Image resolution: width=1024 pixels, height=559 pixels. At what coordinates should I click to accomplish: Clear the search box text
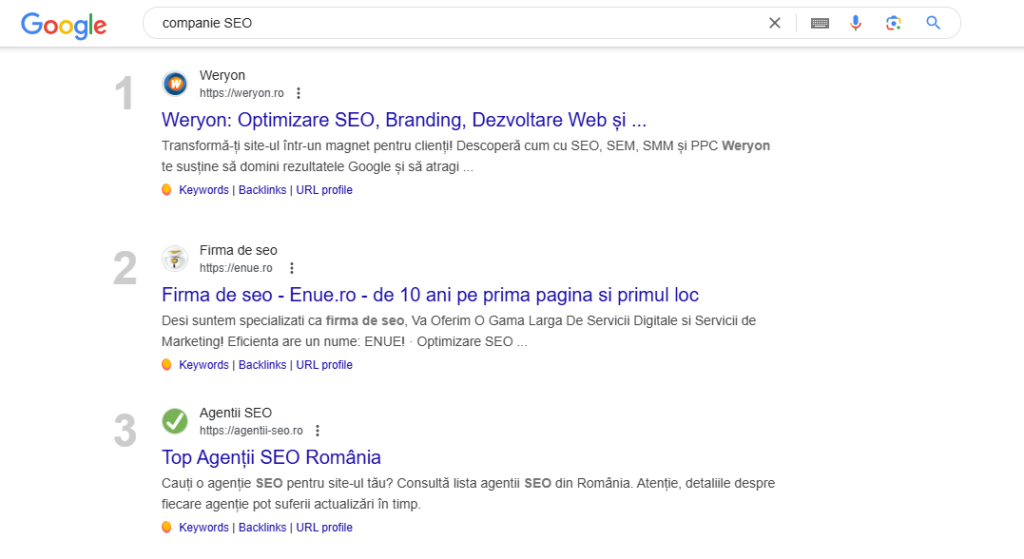[774, 23]
